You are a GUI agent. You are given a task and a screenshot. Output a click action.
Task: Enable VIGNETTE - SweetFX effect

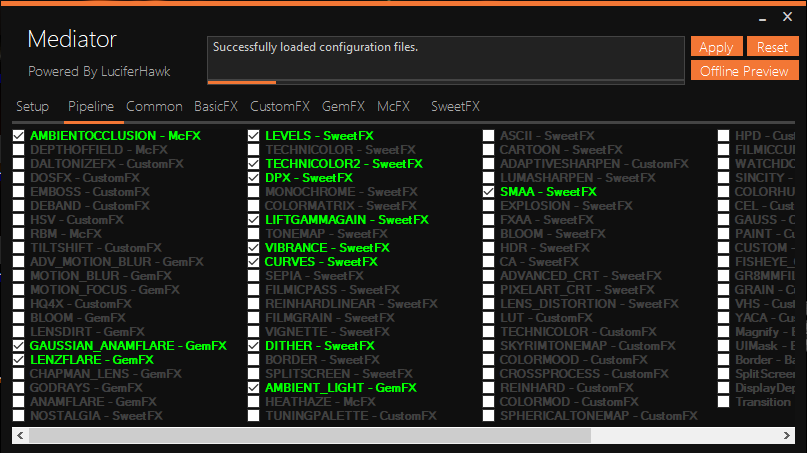253,332
